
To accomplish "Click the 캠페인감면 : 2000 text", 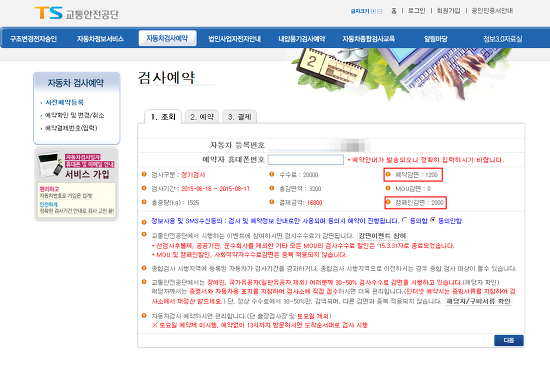I will [x=420, y=203].
